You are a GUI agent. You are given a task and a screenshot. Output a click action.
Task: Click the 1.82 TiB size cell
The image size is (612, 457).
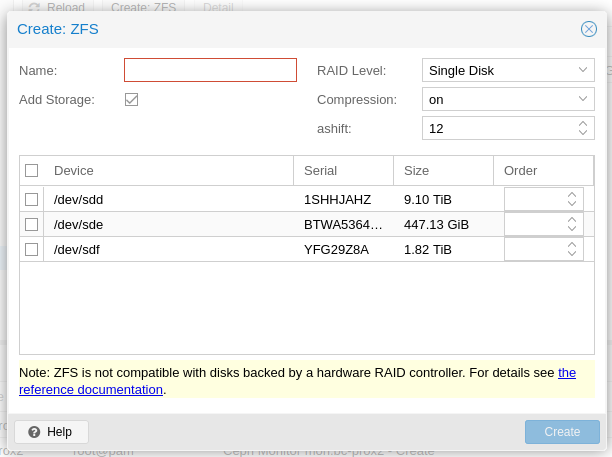point(428,249)
